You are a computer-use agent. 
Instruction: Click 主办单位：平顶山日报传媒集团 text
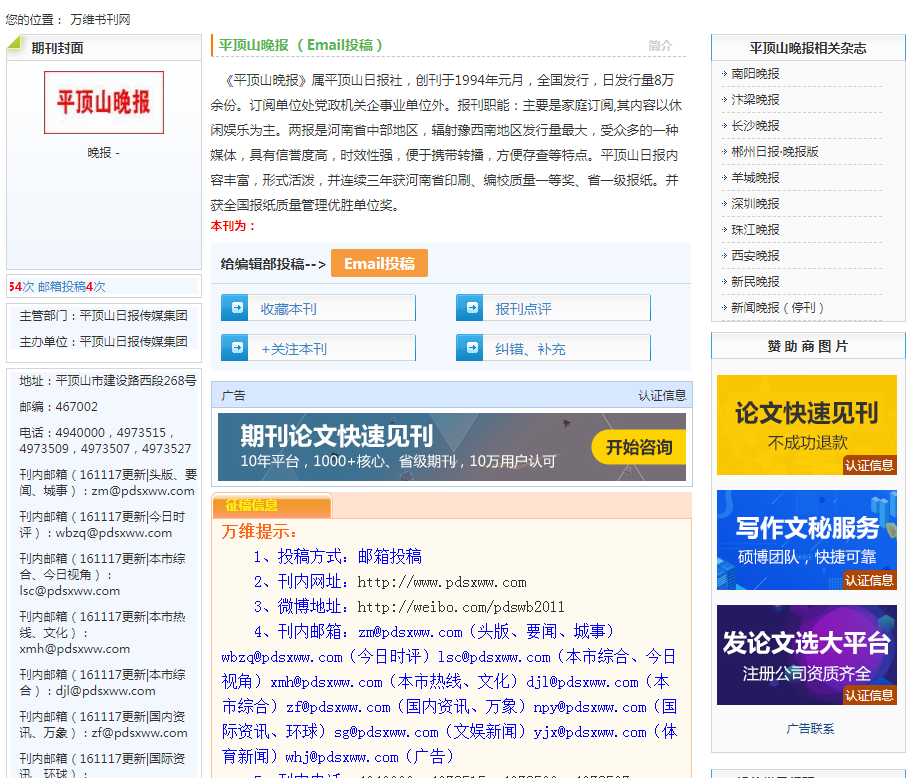pyautogui.click(x=103, y=342)
